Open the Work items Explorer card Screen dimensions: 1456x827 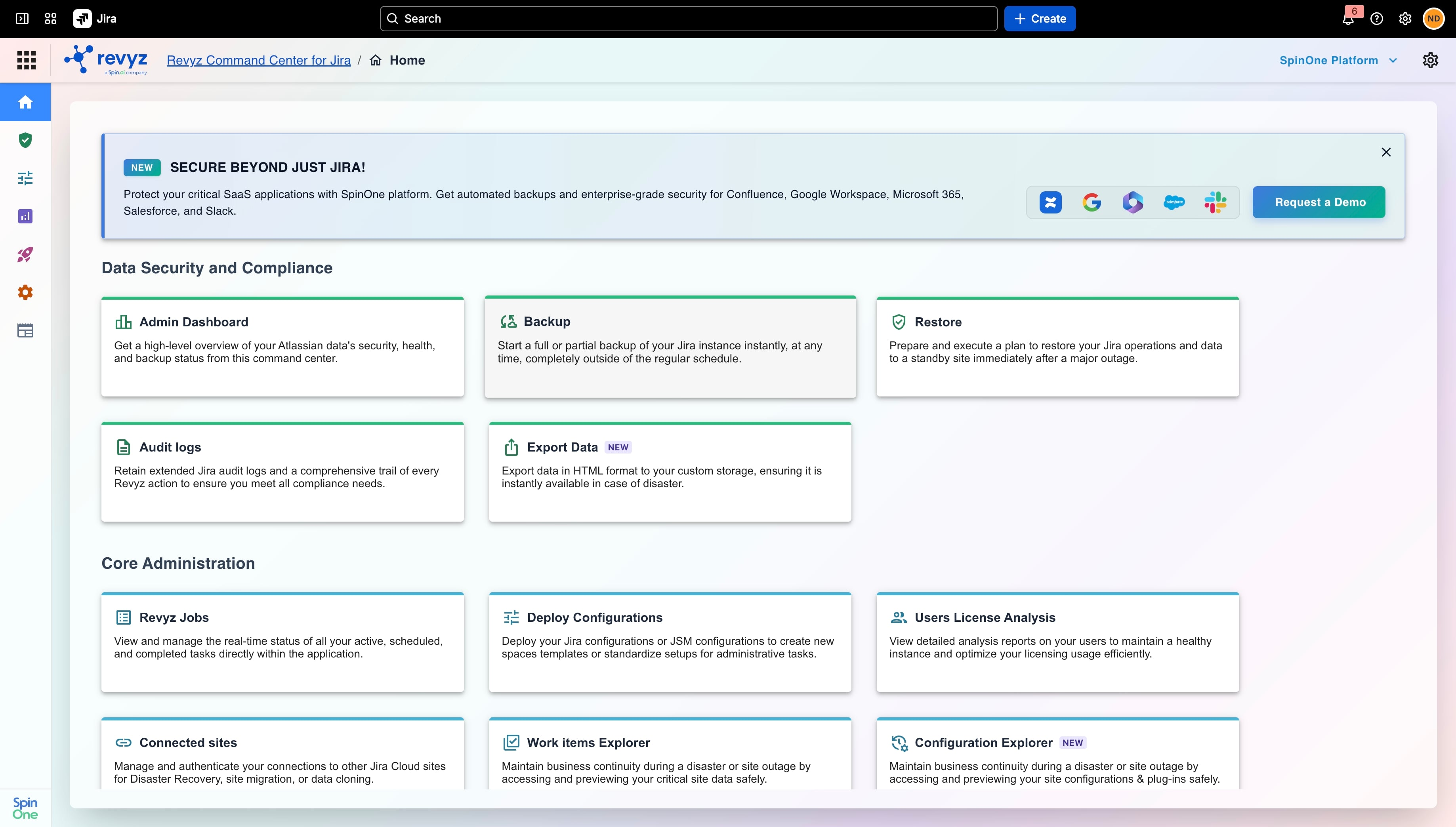(670, 754)
